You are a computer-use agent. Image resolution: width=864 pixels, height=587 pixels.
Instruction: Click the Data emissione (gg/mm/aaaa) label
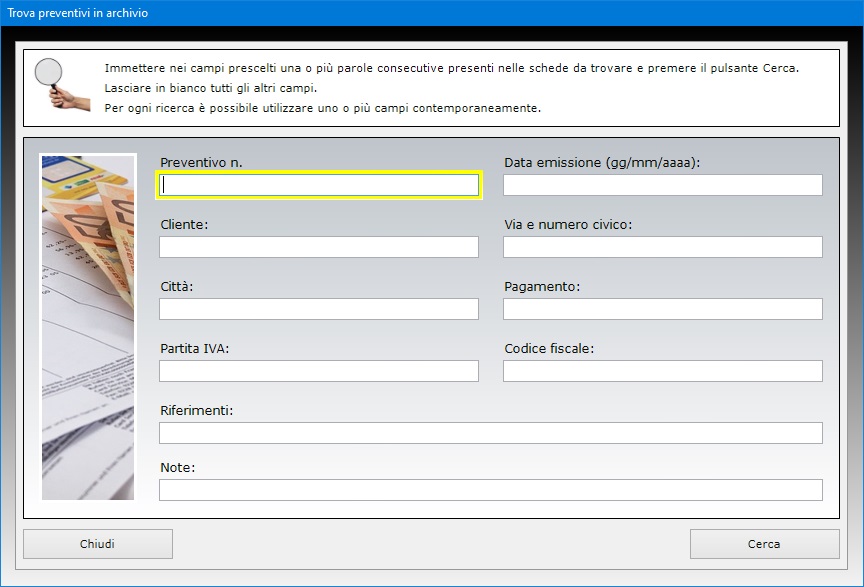point(602,163)
